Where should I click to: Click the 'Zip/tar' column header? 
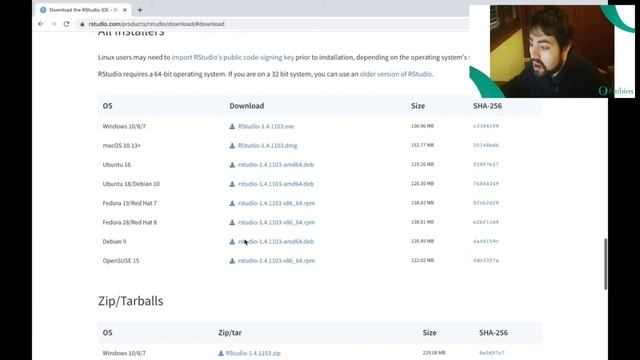tap(230, 333)
